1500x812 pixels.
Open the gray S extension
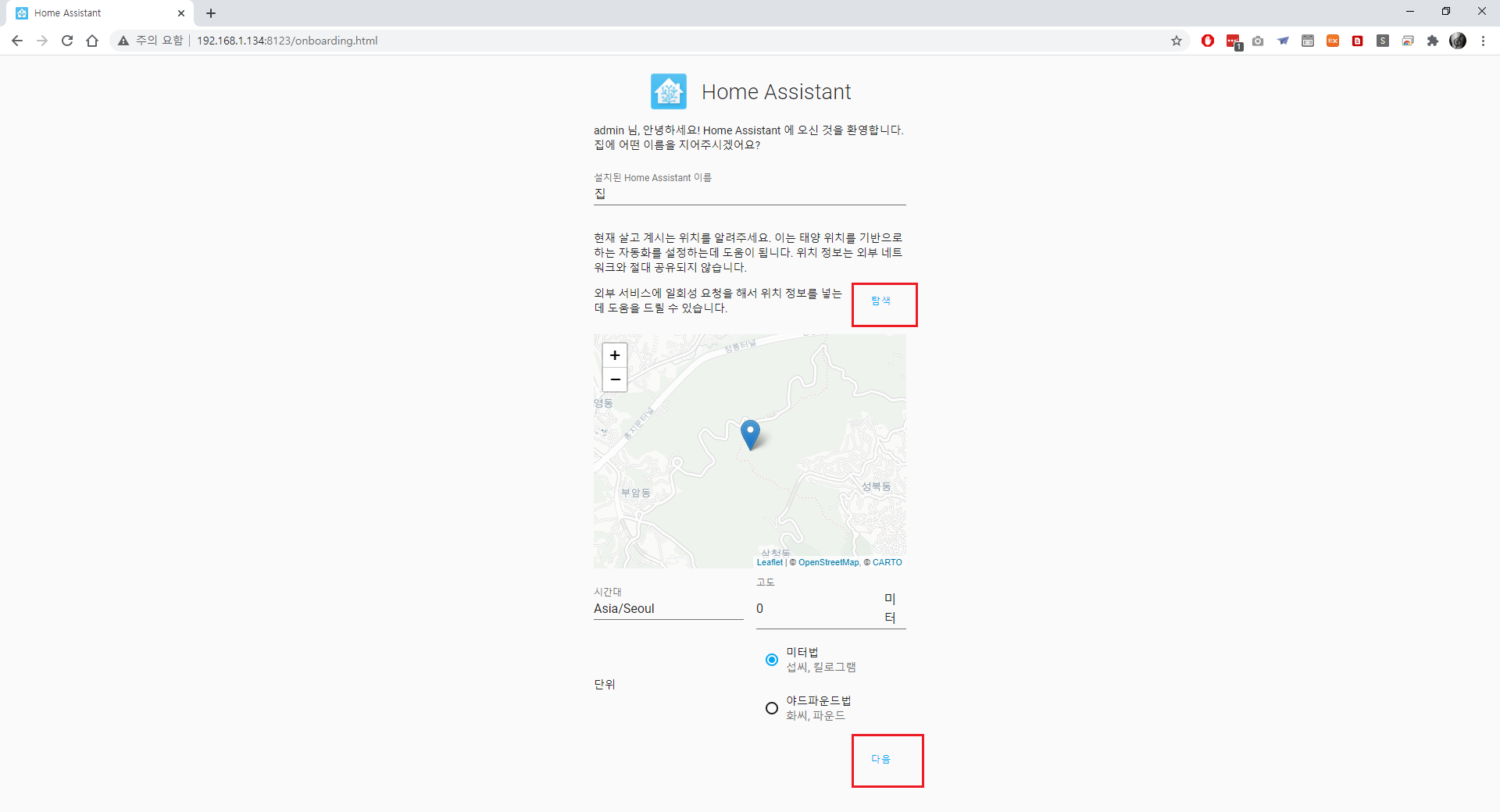coord(1383,41)
